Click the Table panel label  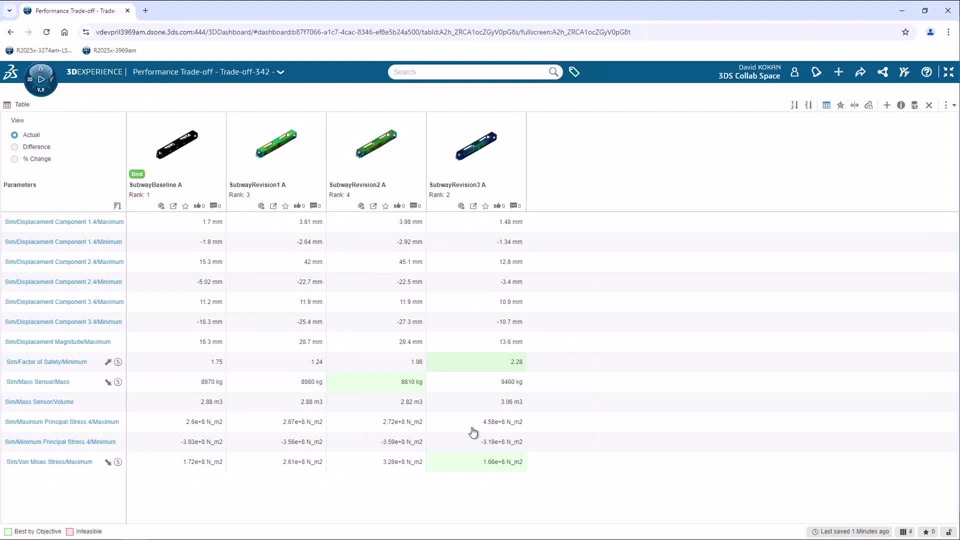pyautogui.click(x=22, y=105)
